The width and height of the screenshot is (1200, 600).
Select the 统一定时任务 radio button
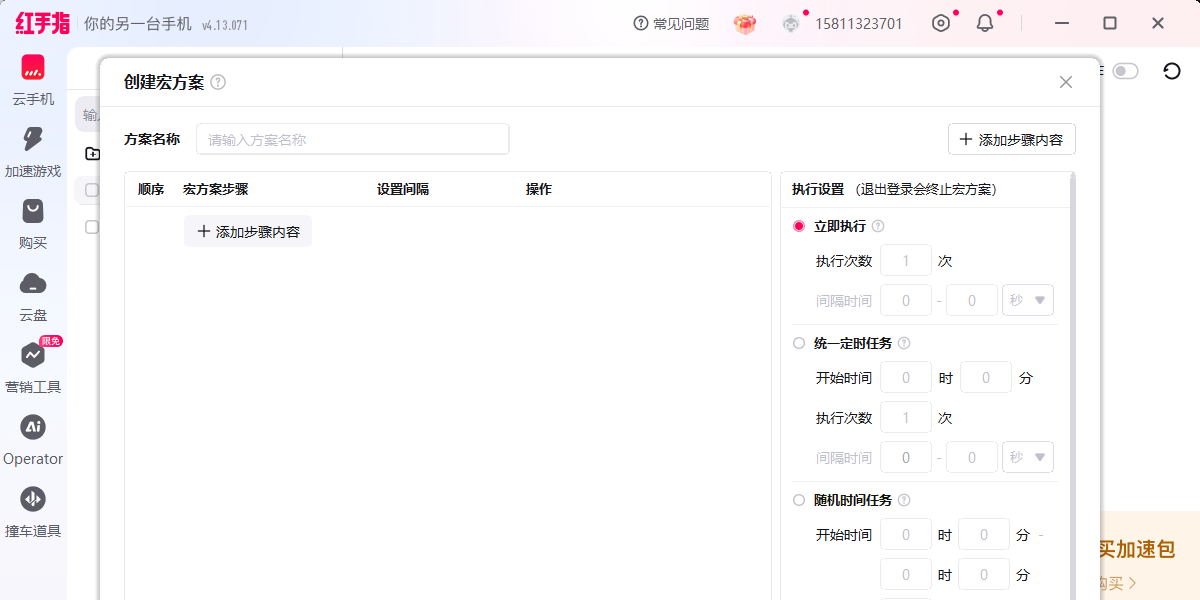tap(799, 343)
